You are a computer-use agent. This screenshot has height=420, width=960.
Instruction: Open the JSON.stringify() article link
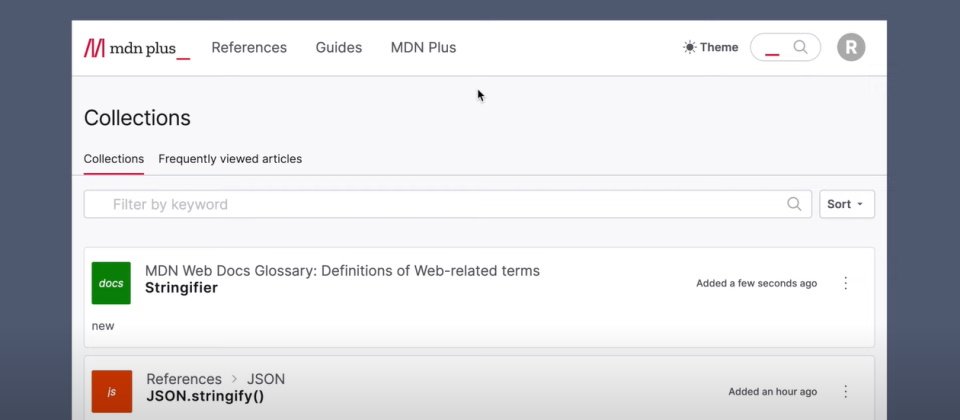[205, 396]
